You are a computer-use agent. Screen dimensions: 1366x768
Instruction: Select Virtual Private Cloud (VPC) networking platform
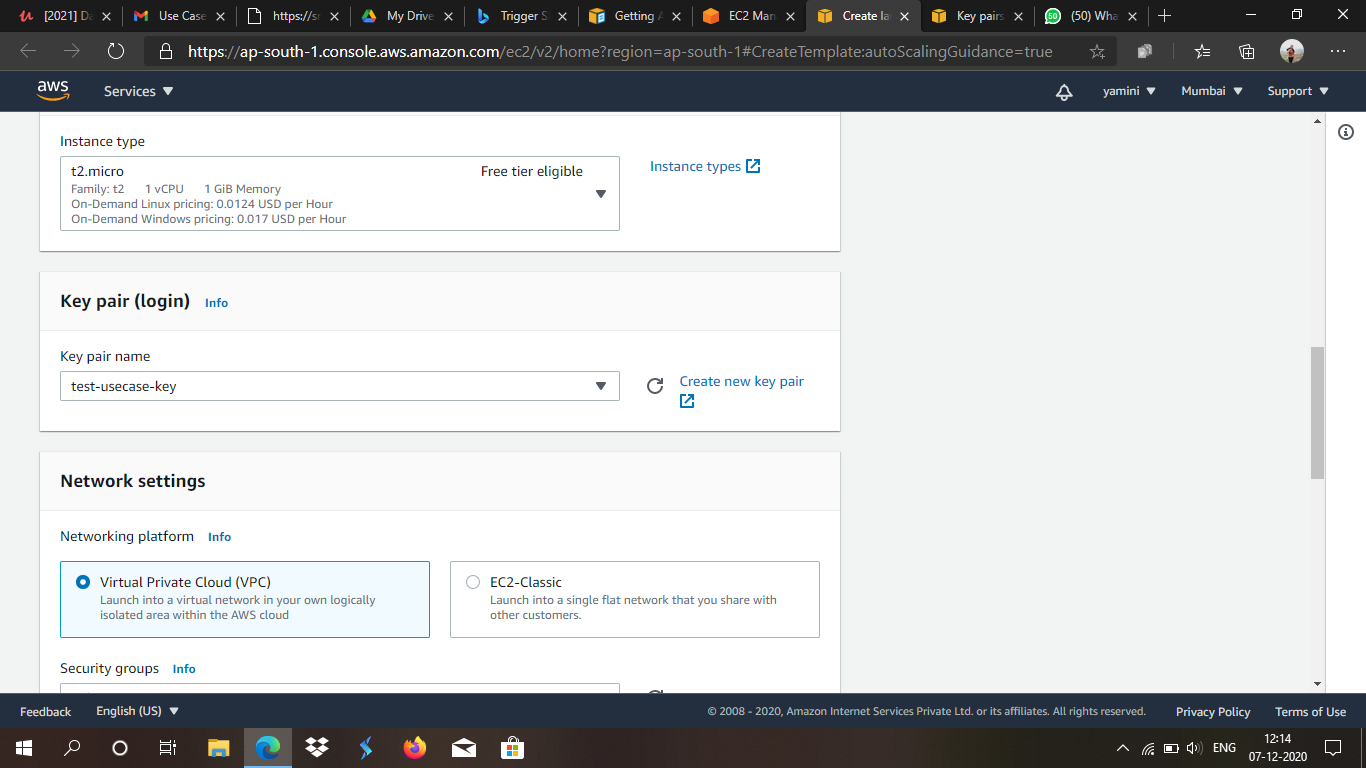(x=245, y=599)
